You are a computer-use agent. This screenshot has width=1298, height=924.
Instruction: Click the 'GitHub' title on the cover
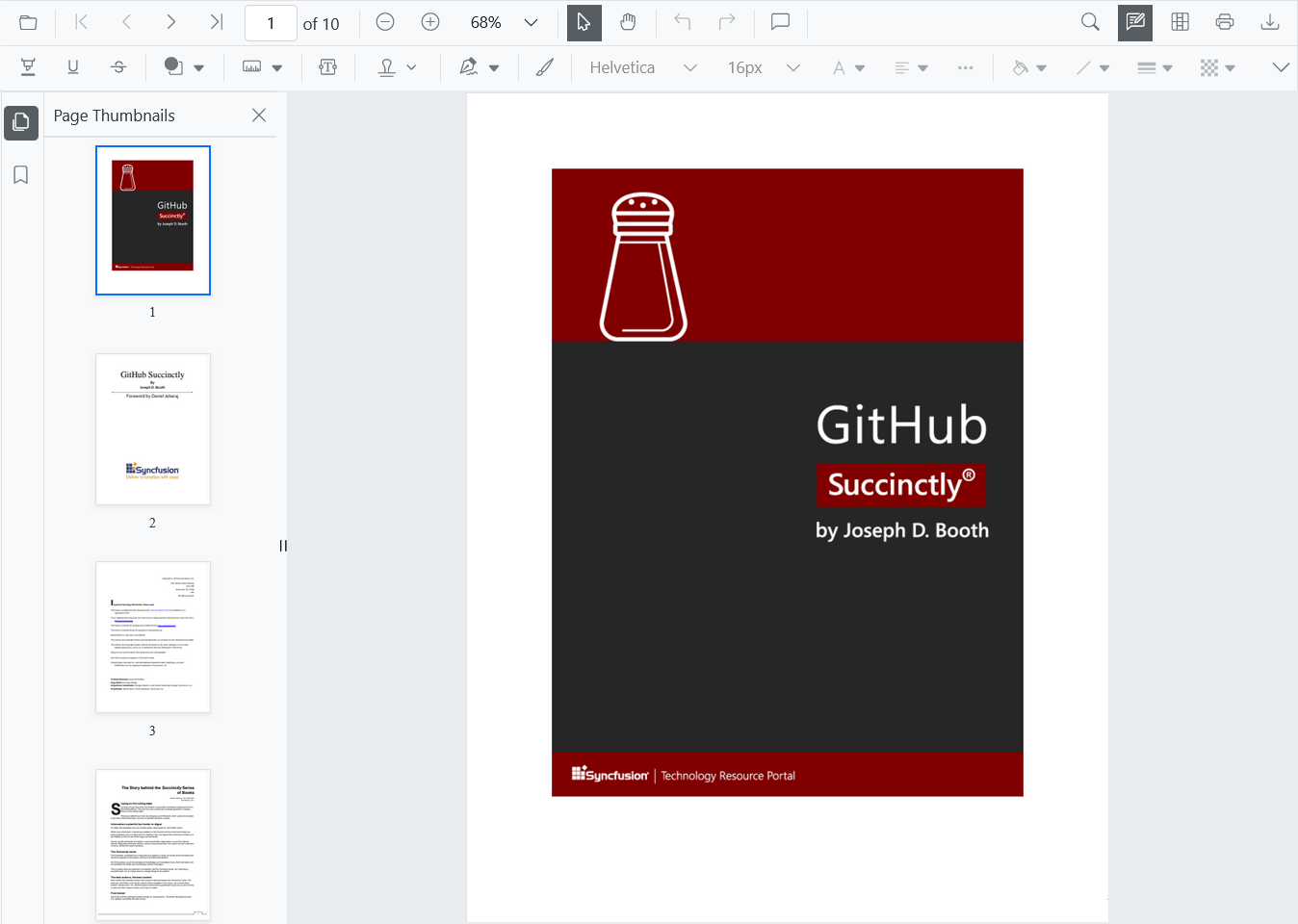point(902,425)
